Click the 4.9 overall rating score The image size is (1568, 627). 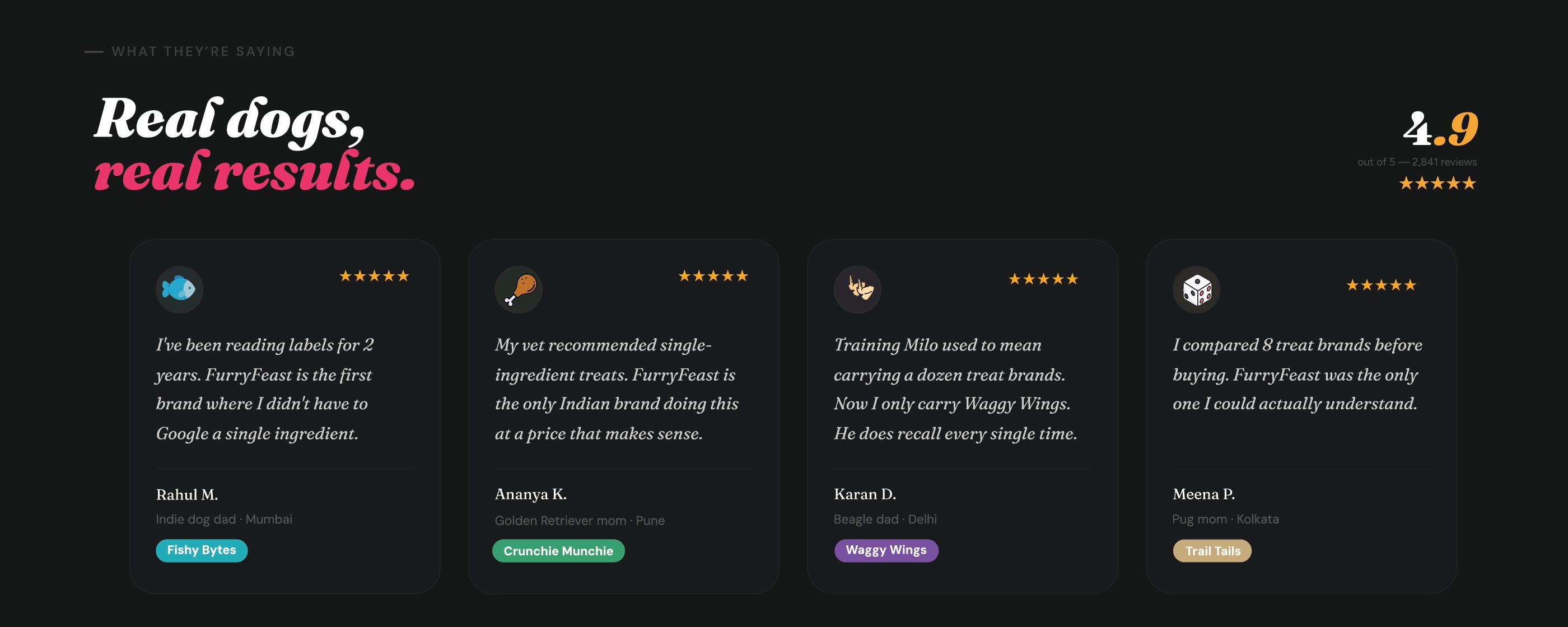(x=1440, y=129)
